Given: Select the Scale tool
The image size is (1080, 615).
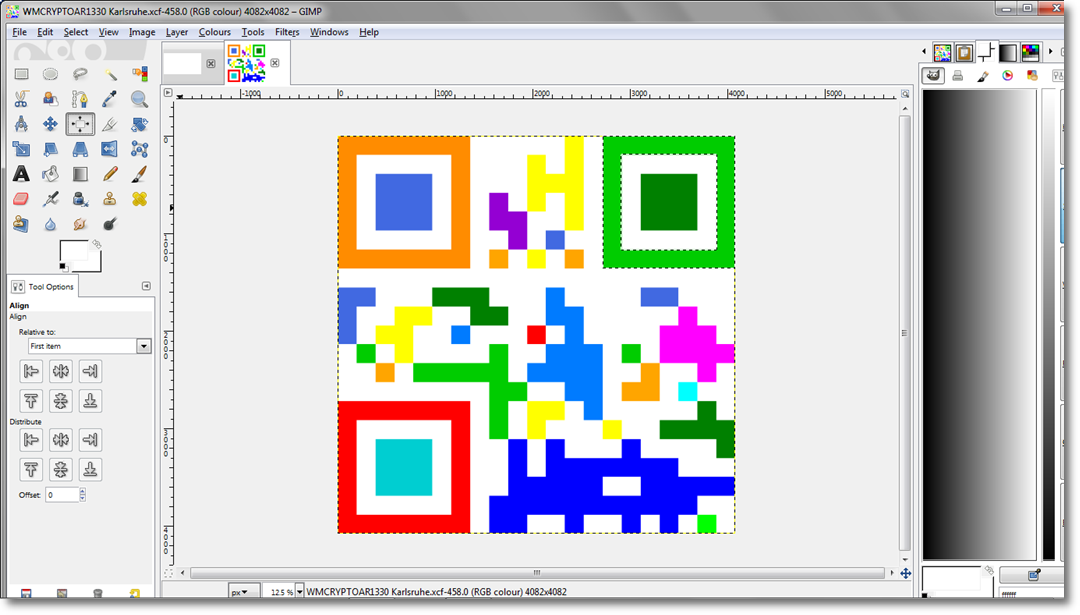Looking at the screenshot, I should [21, 149].
